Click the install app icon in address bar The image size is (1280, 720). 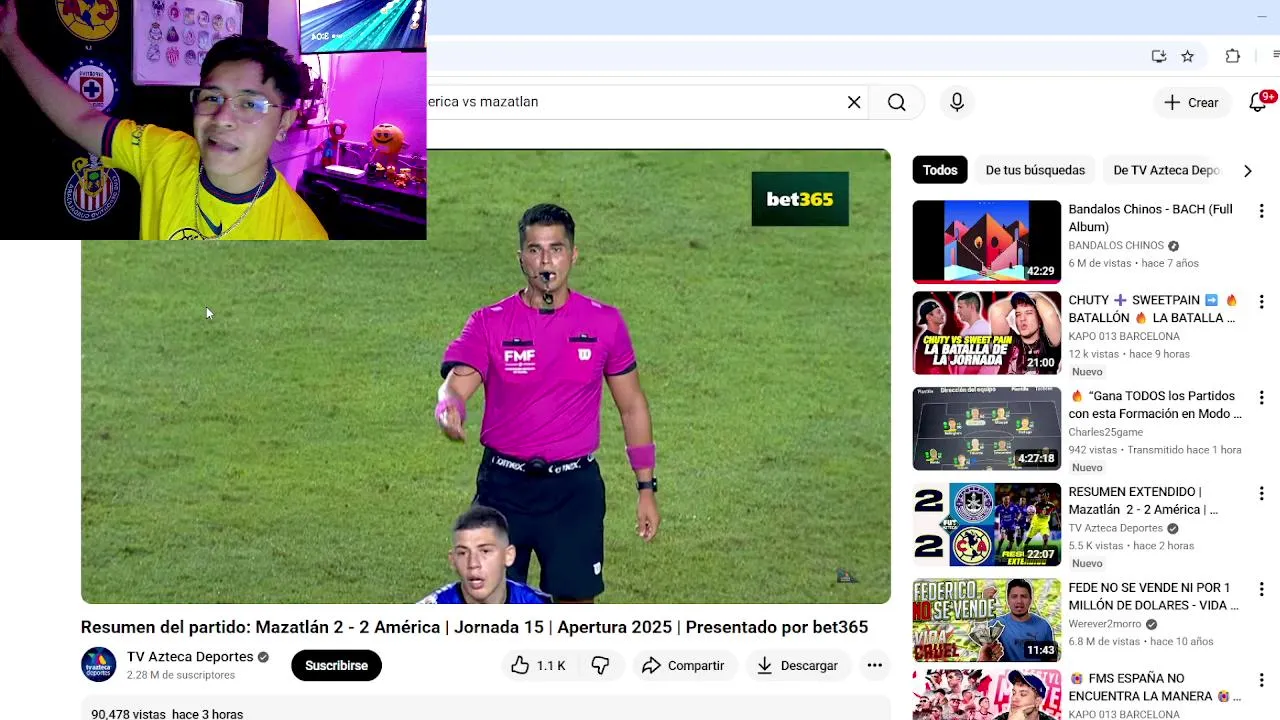pyautogui.click(x=1159, y=56)
